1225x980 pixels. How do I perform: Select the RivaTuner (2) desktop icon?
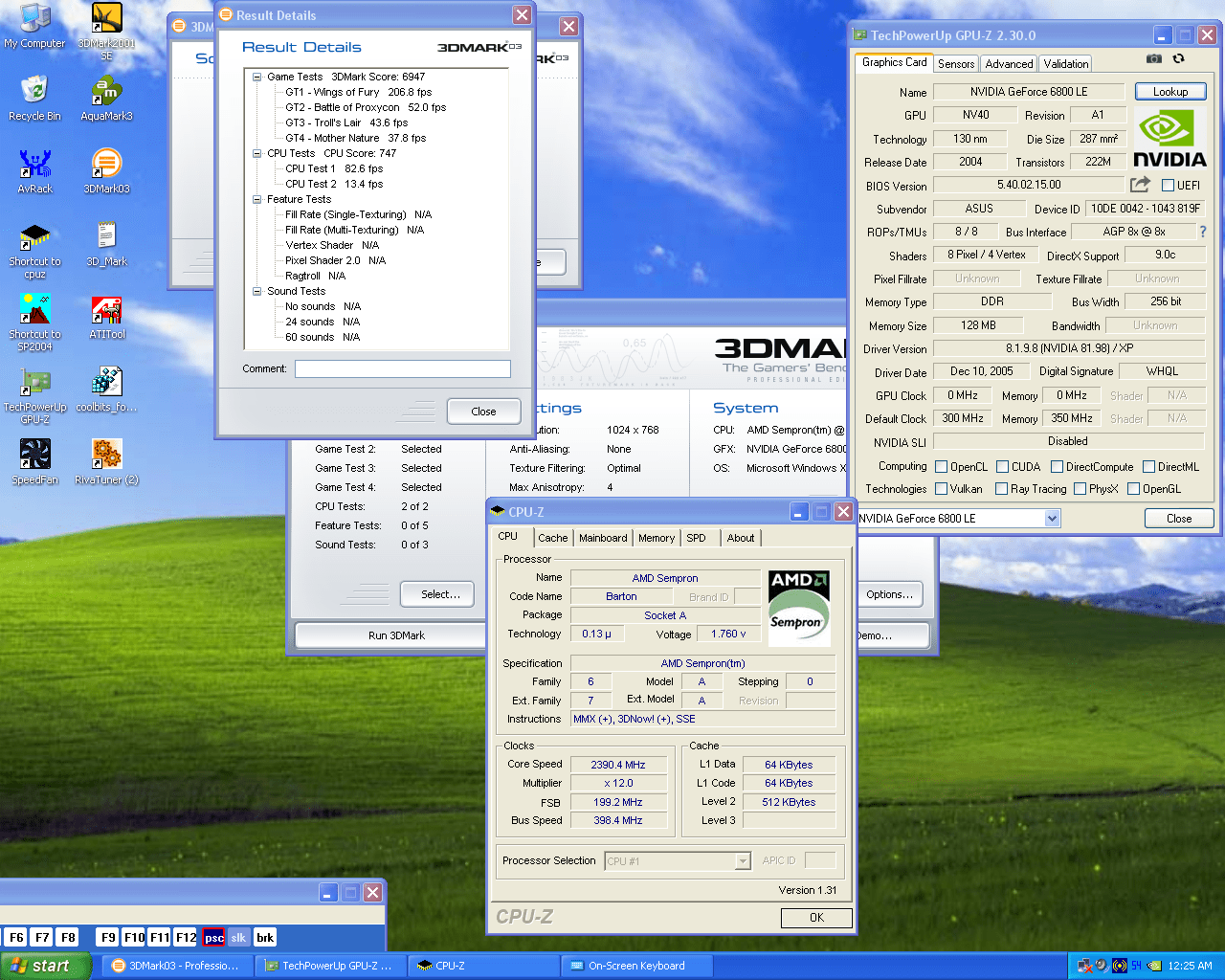click(x=106, y=462)
